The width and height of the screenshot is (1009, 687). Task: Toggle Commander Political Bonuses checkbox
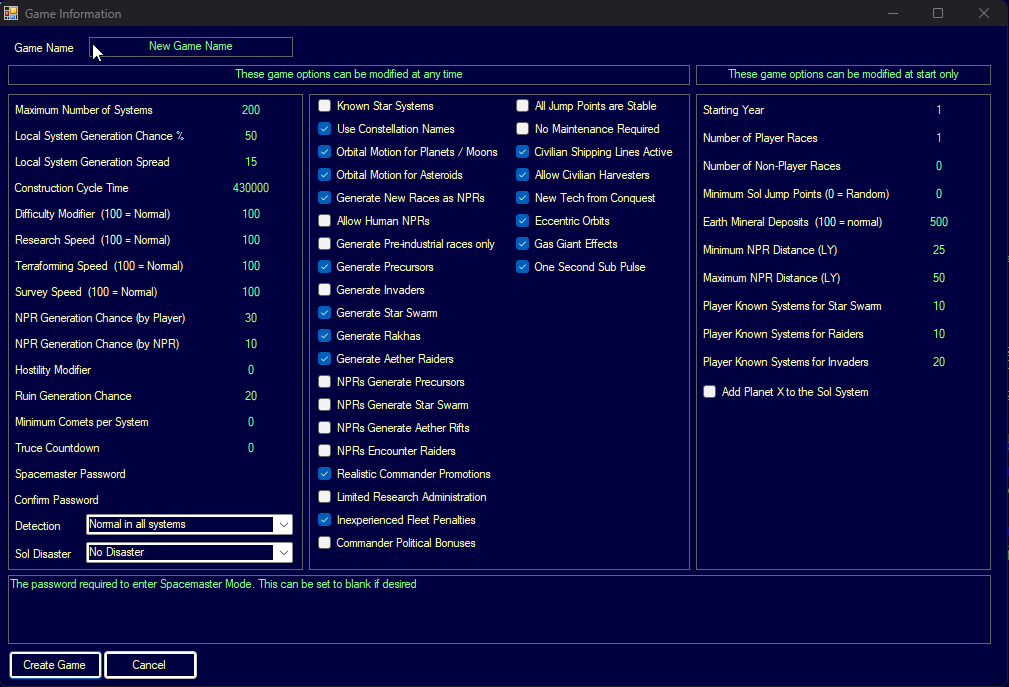[325, 543]
